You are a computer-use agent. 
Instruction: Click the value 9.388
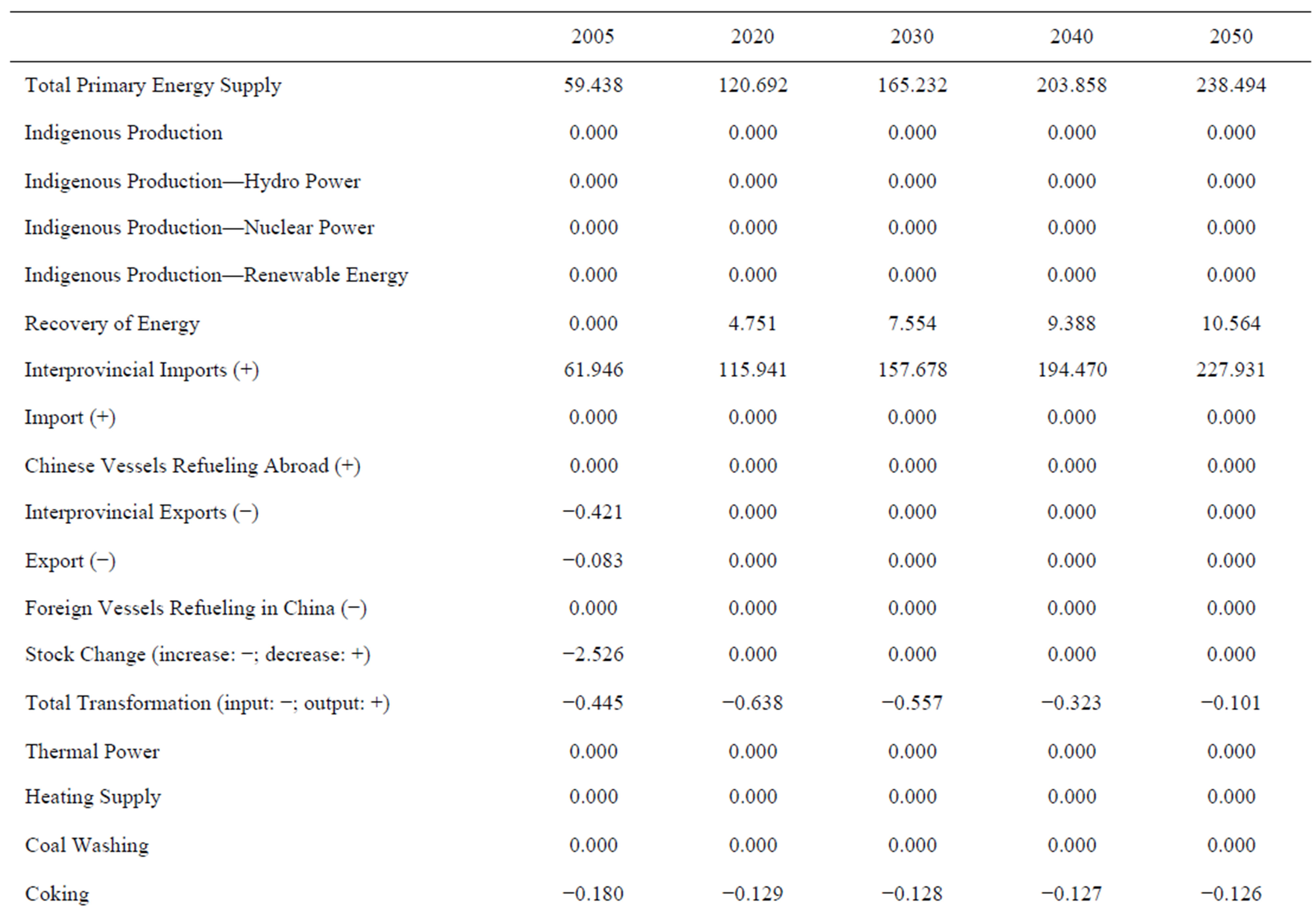[x=1071, y=323]
